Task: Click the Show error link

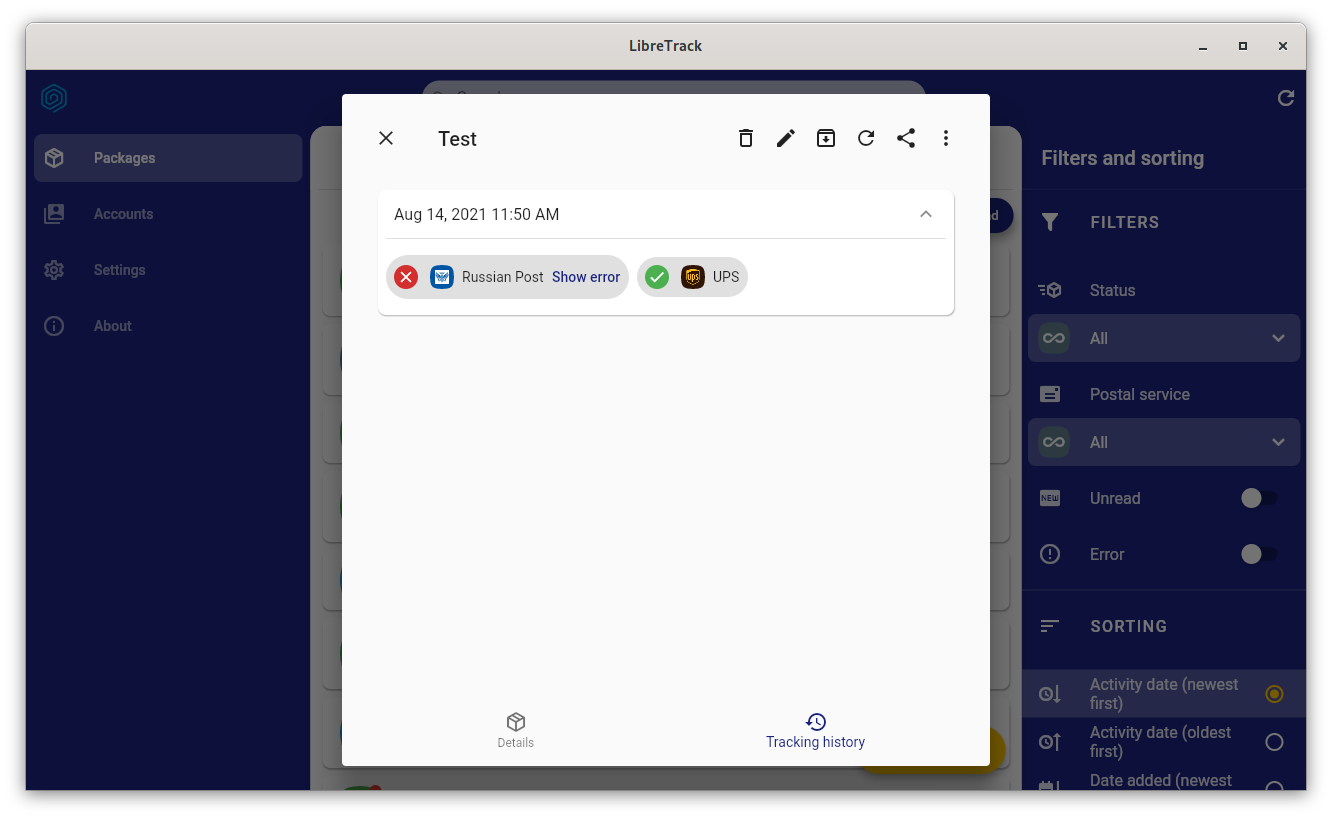Action: tap(586, 277)
